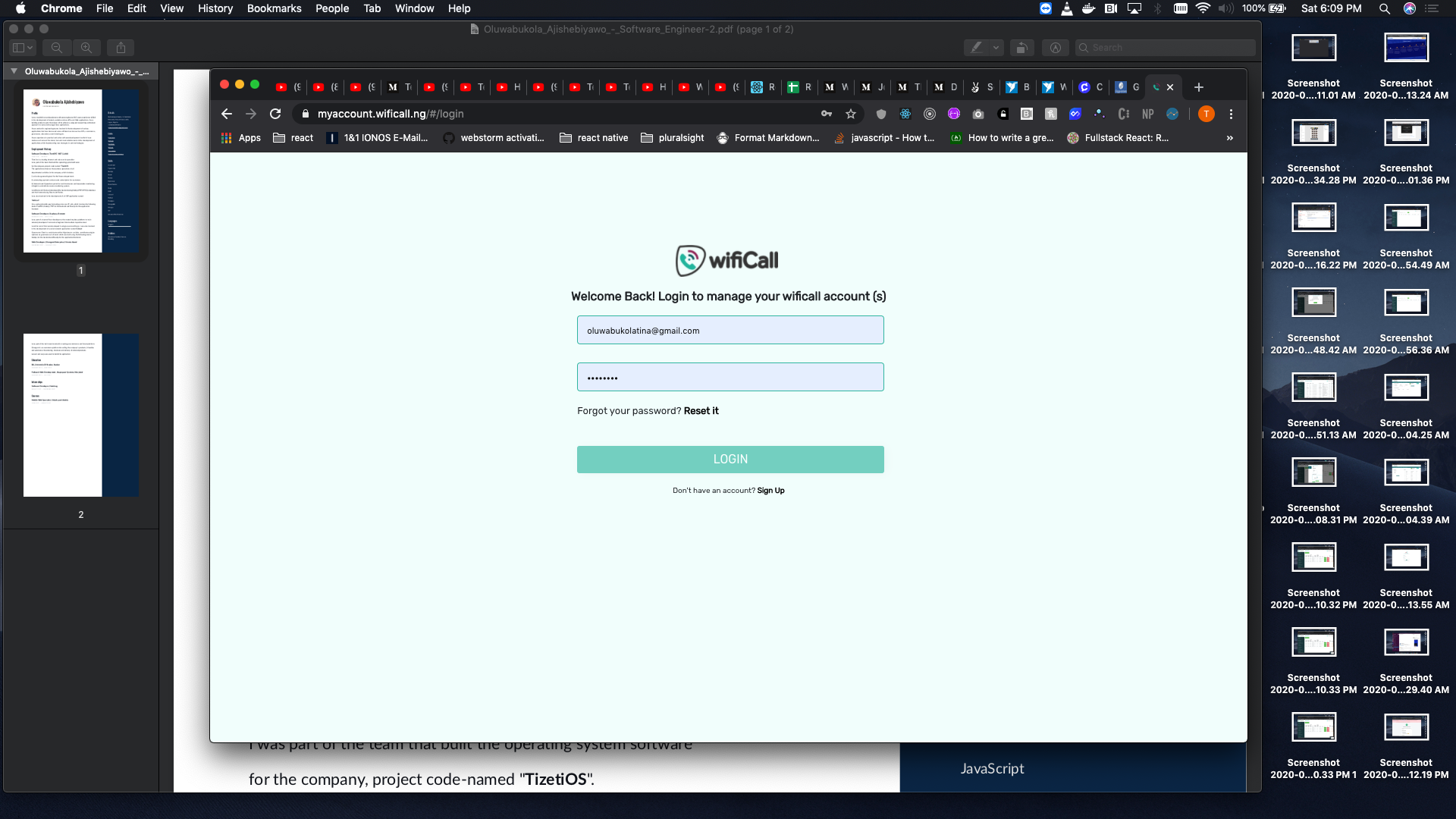Select page 2 thumbnail in Preview sidebar
The height and width of the screenshot is (819, 1456).
(x=81, y=415)
